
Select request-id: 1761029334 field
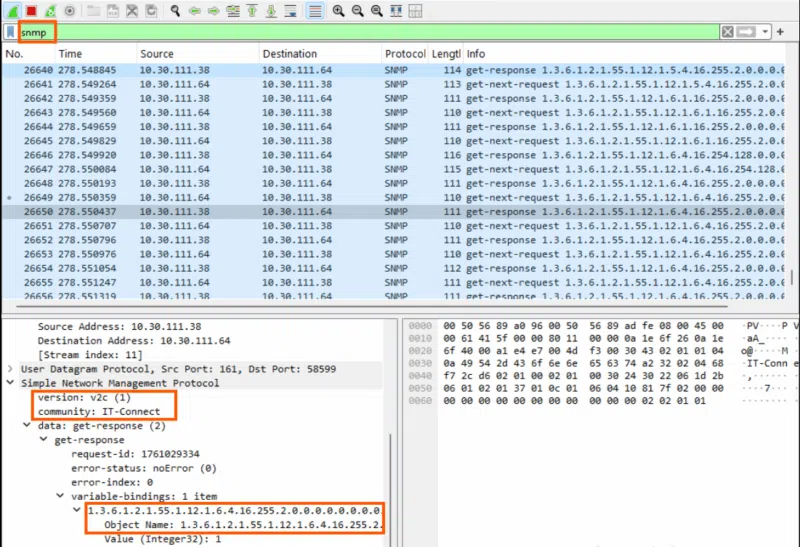coord(135,454)
